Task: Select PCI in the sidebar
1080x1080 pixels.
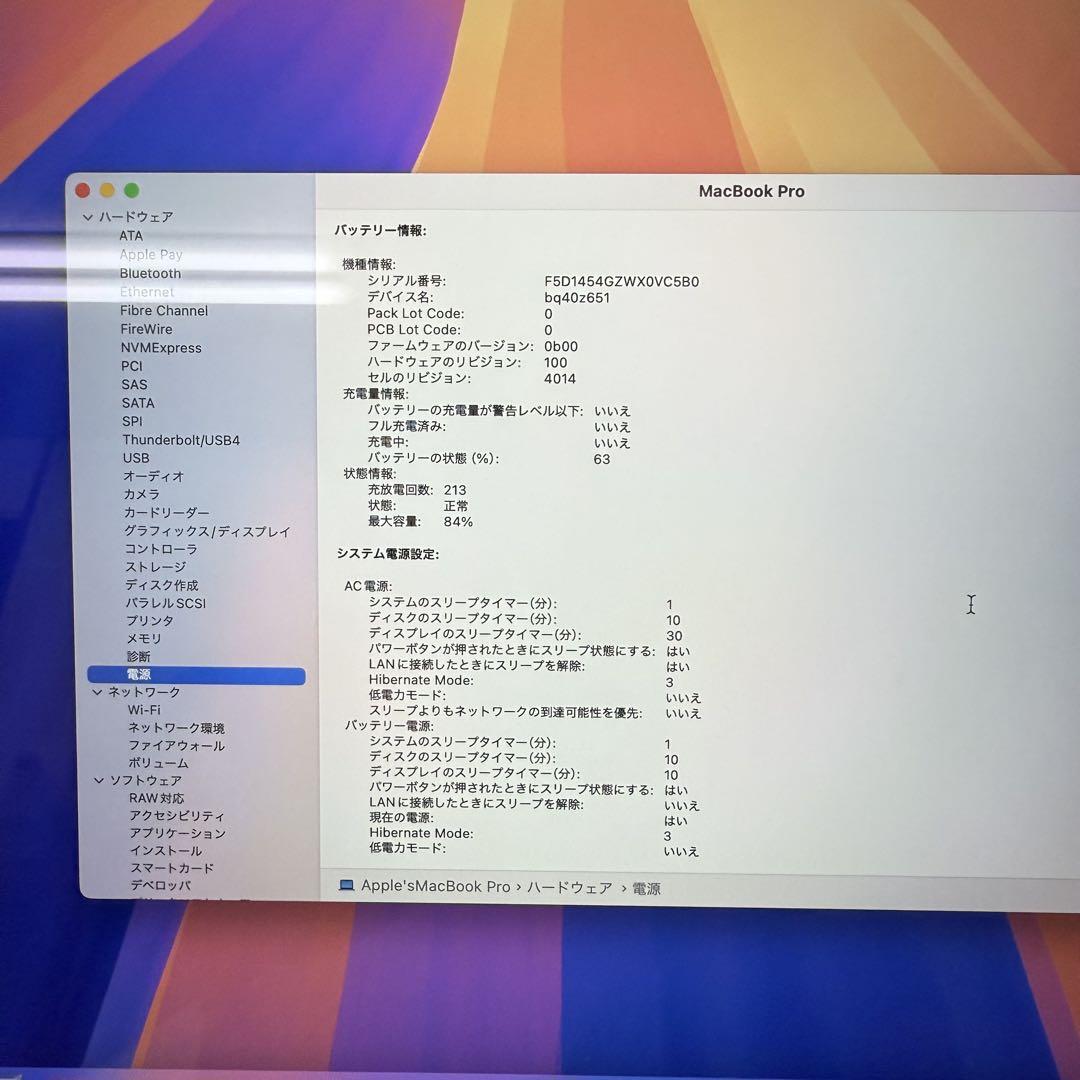Action: tap(132, 366)
